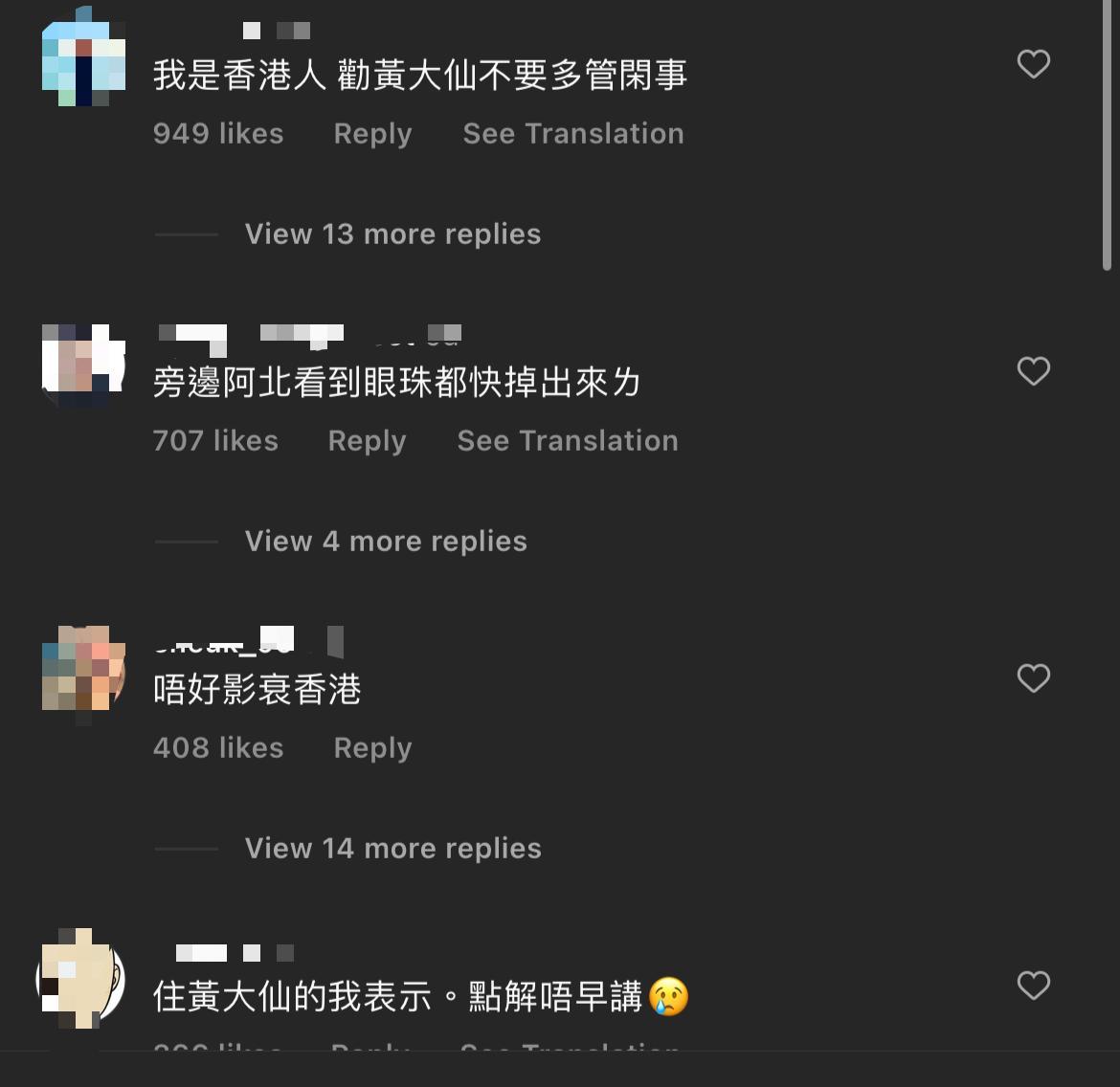The height and width of the screenshot is (1087, 1120).
Task: Expand View 4 more replies
Action: (x=386, y=542)
